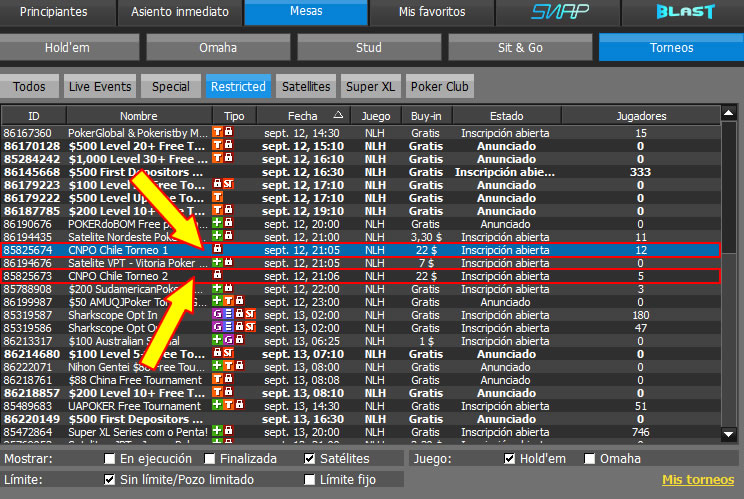Click the lock icon on CNPO Chile Torneo 1

[218, 248]
